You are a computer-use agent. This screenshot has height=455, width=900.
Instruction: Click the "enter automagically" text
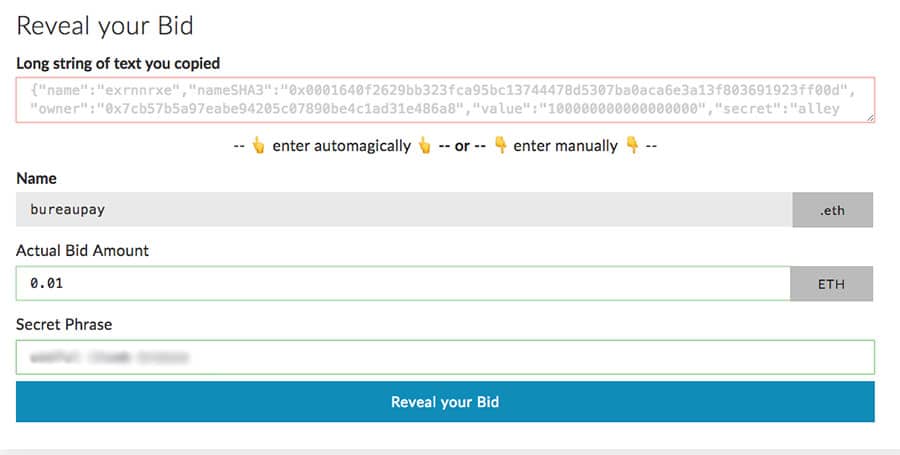pos(341,146)
